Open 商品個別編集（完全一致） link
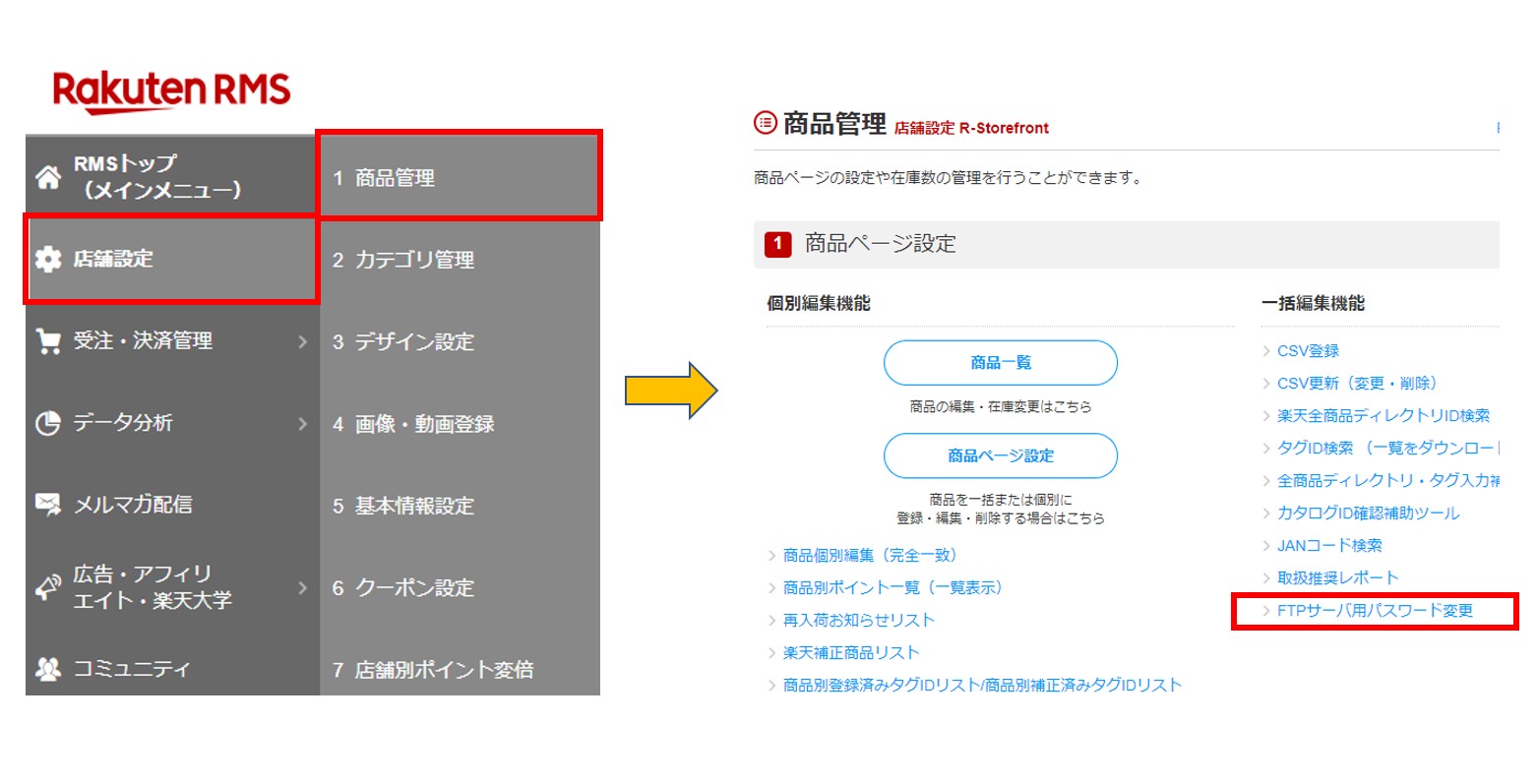Screen dimensions: 1537x784 (x=870, y=556)
